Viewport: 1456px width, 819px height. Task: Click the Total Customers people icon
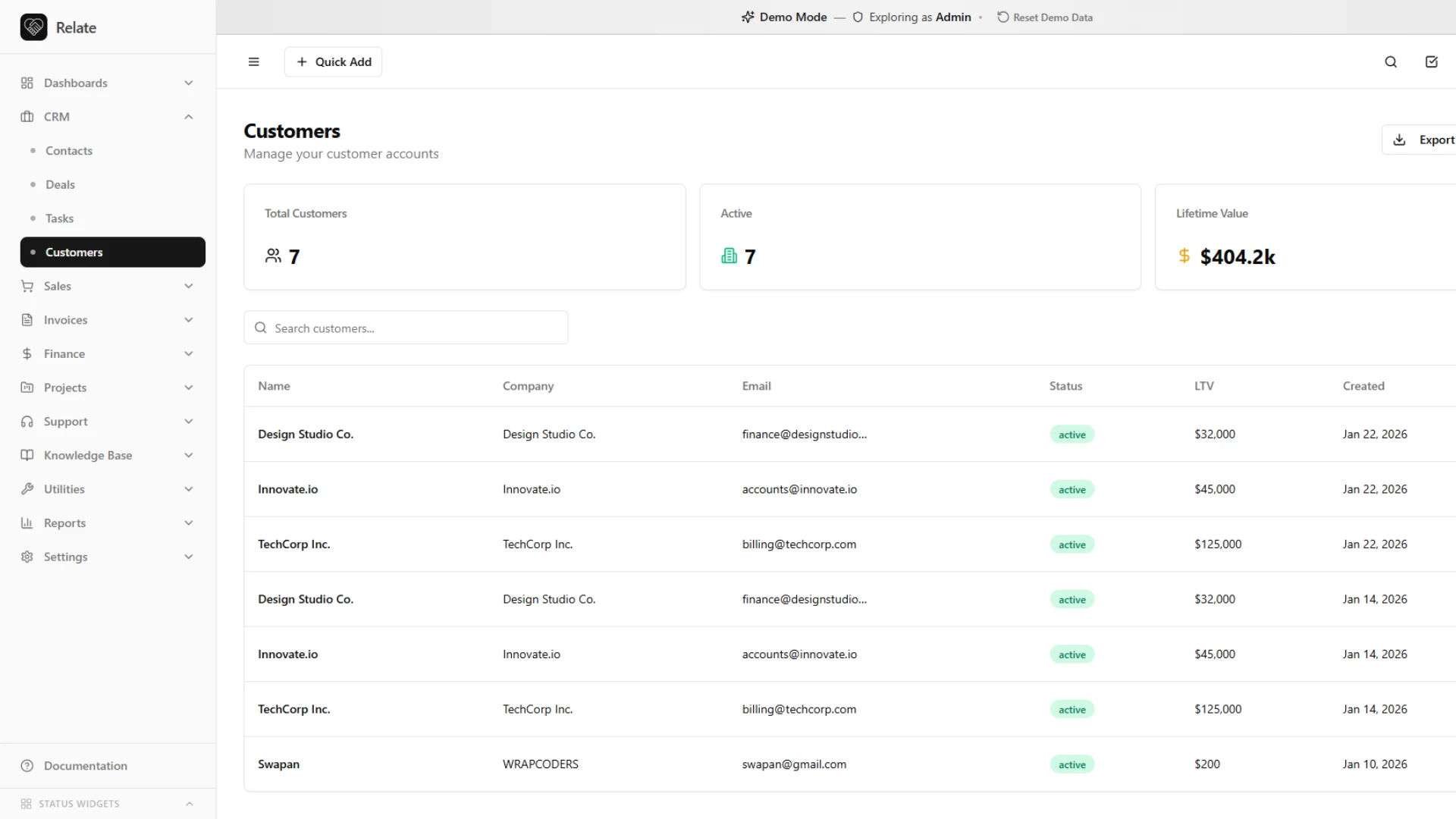click(273, 256)
